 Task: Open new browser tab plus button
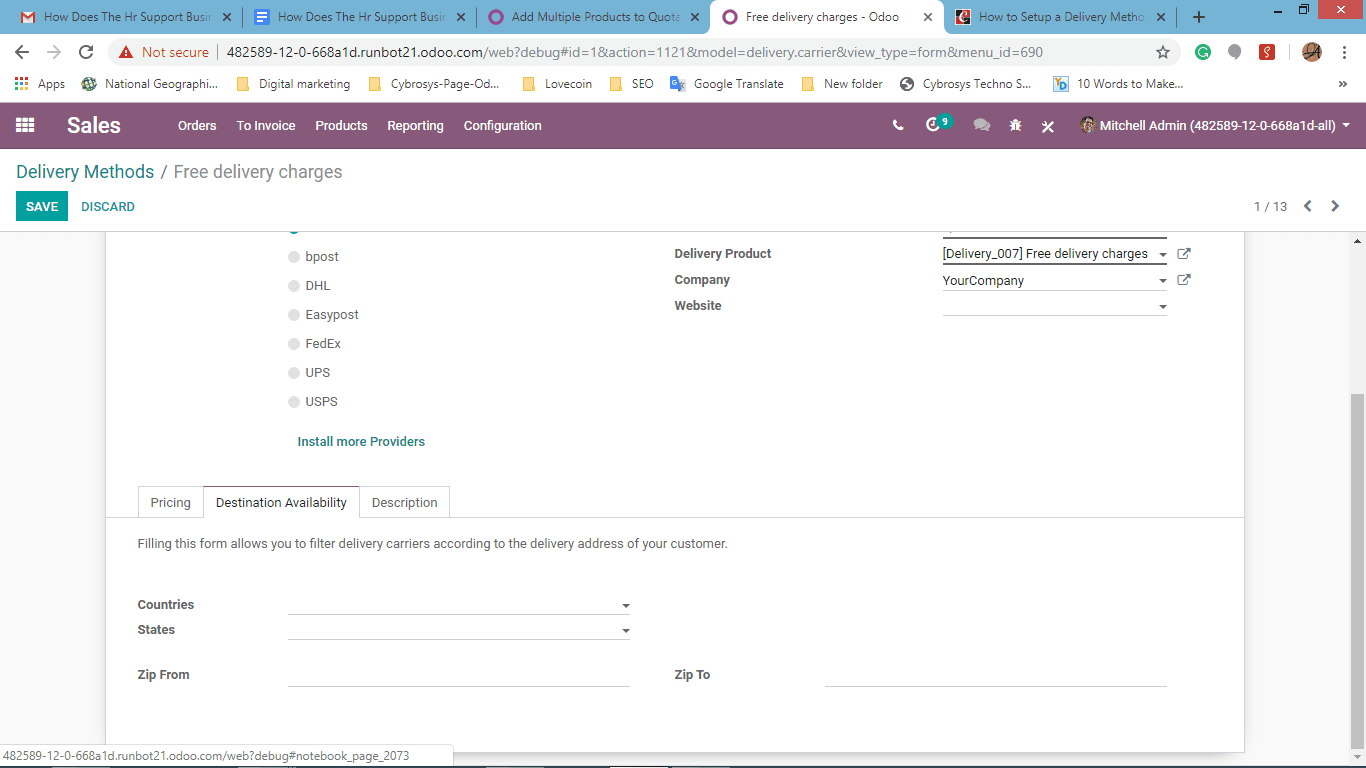1199,17
